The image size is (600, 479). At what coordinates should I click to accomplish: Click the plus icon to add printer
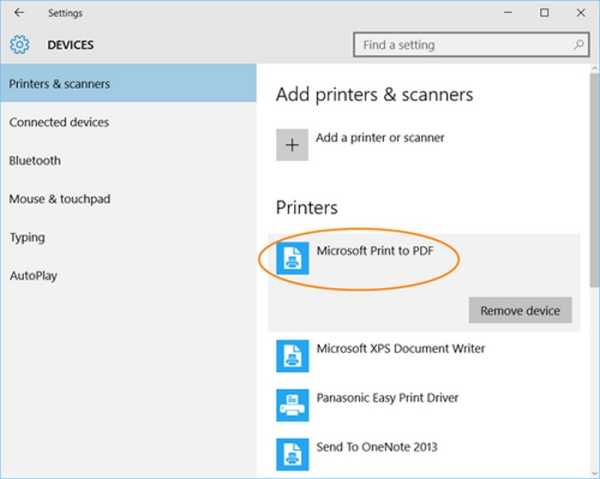[x=292, y=145]
